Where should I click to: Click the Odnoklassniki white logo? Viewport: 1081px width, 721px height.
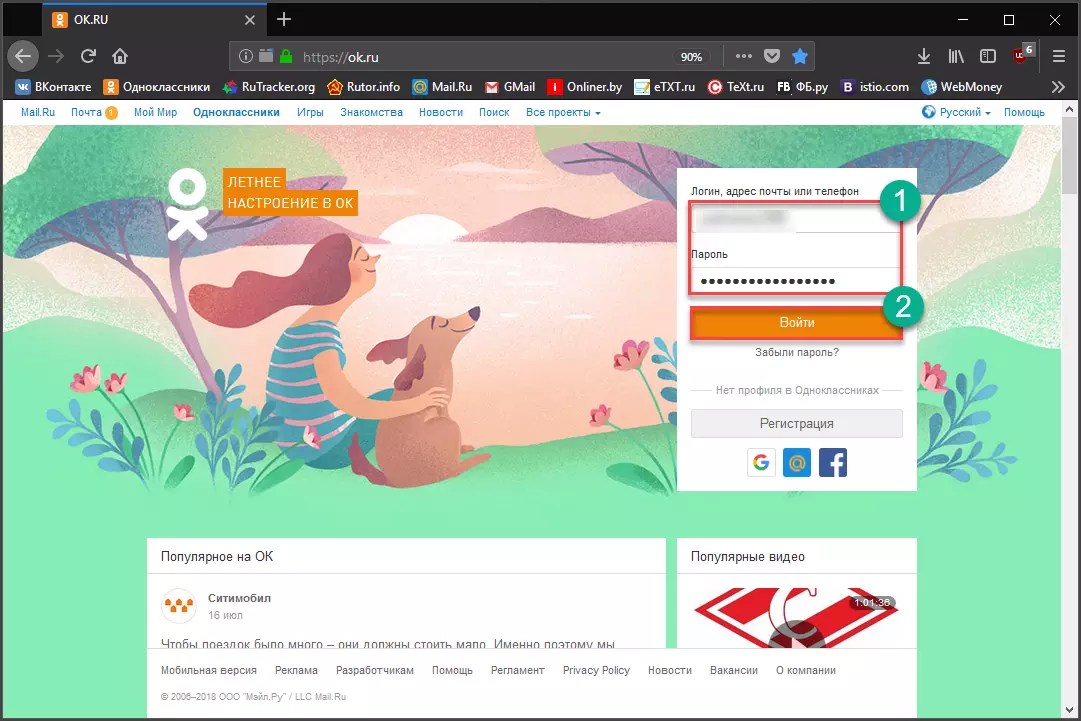pyautogui.click(x=188, y=205)
